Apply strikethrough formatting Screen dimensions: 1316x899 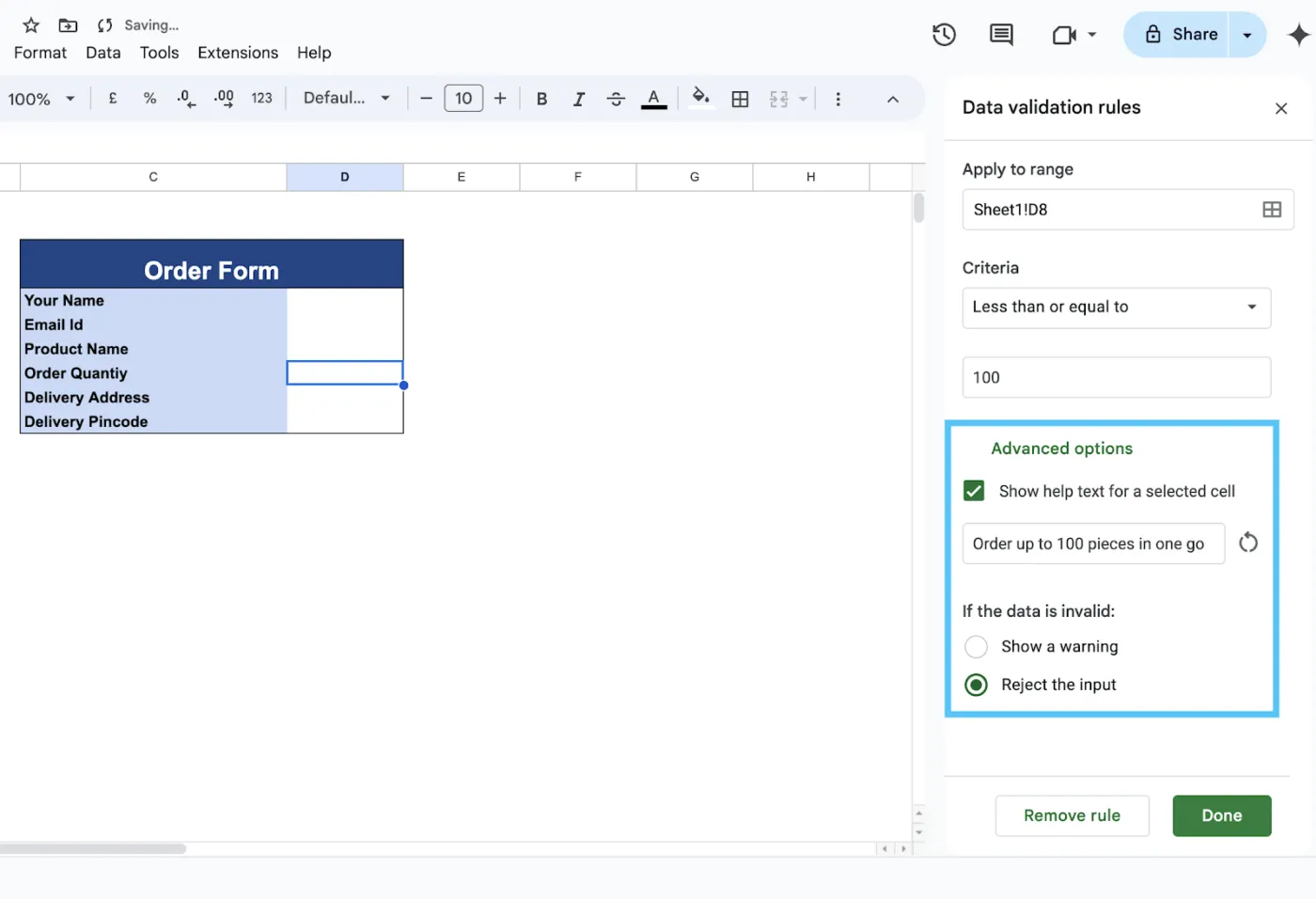coord(616,99)
